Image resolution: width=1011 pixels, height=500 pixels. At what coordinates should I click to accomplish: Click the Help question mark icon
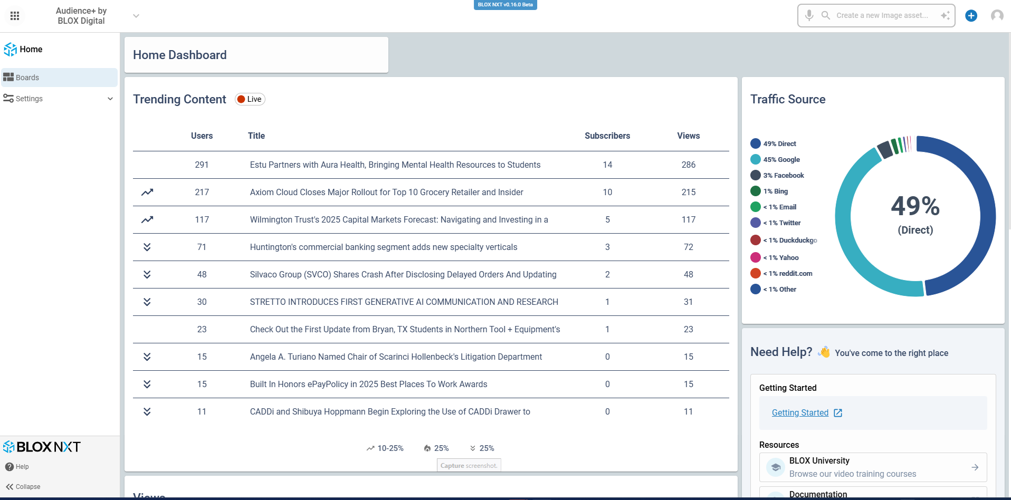tap(9, 466)
